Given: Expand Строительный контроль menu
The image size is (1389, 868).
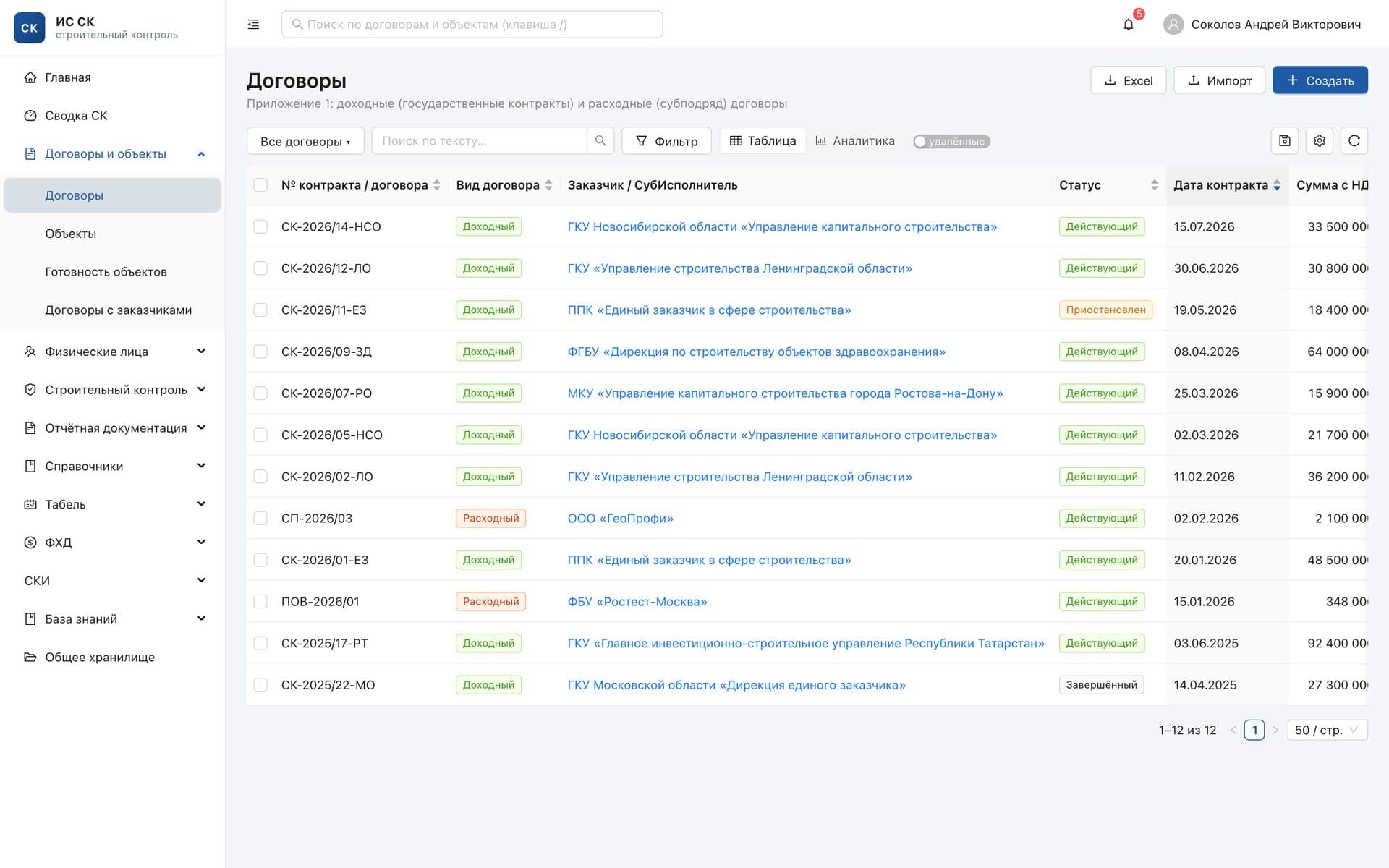Looking at the screenshot, I should tap(112, 390).
